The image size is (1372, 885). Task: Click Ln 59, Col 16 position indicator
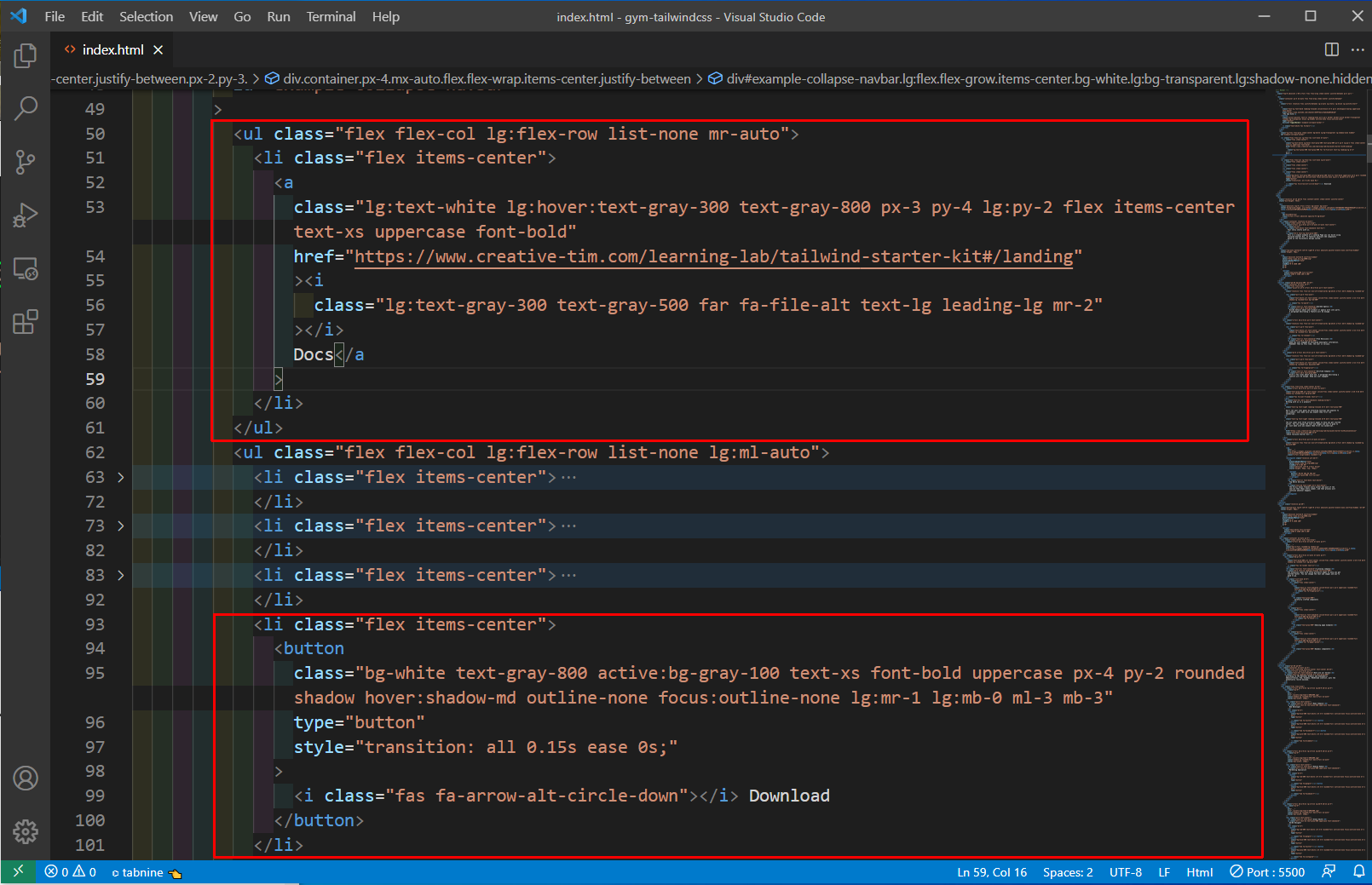992,872
